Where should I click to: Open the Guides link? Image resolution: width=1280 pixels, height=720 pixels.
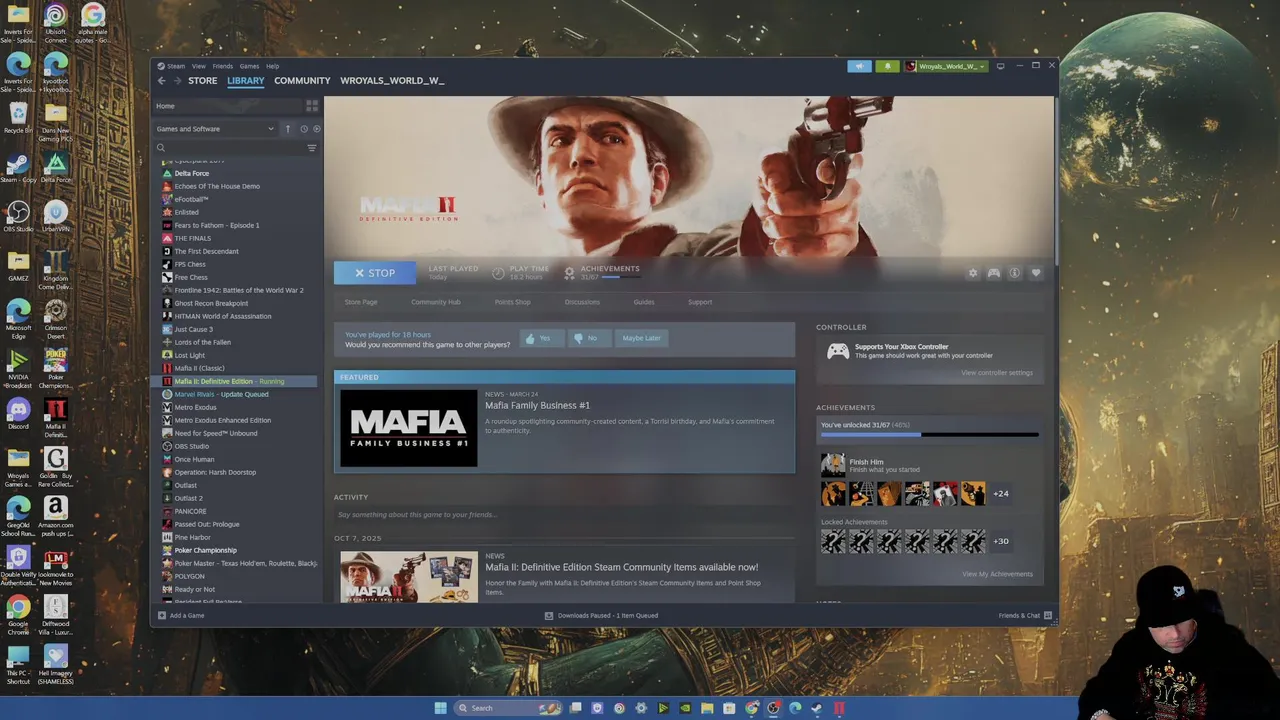643,302
